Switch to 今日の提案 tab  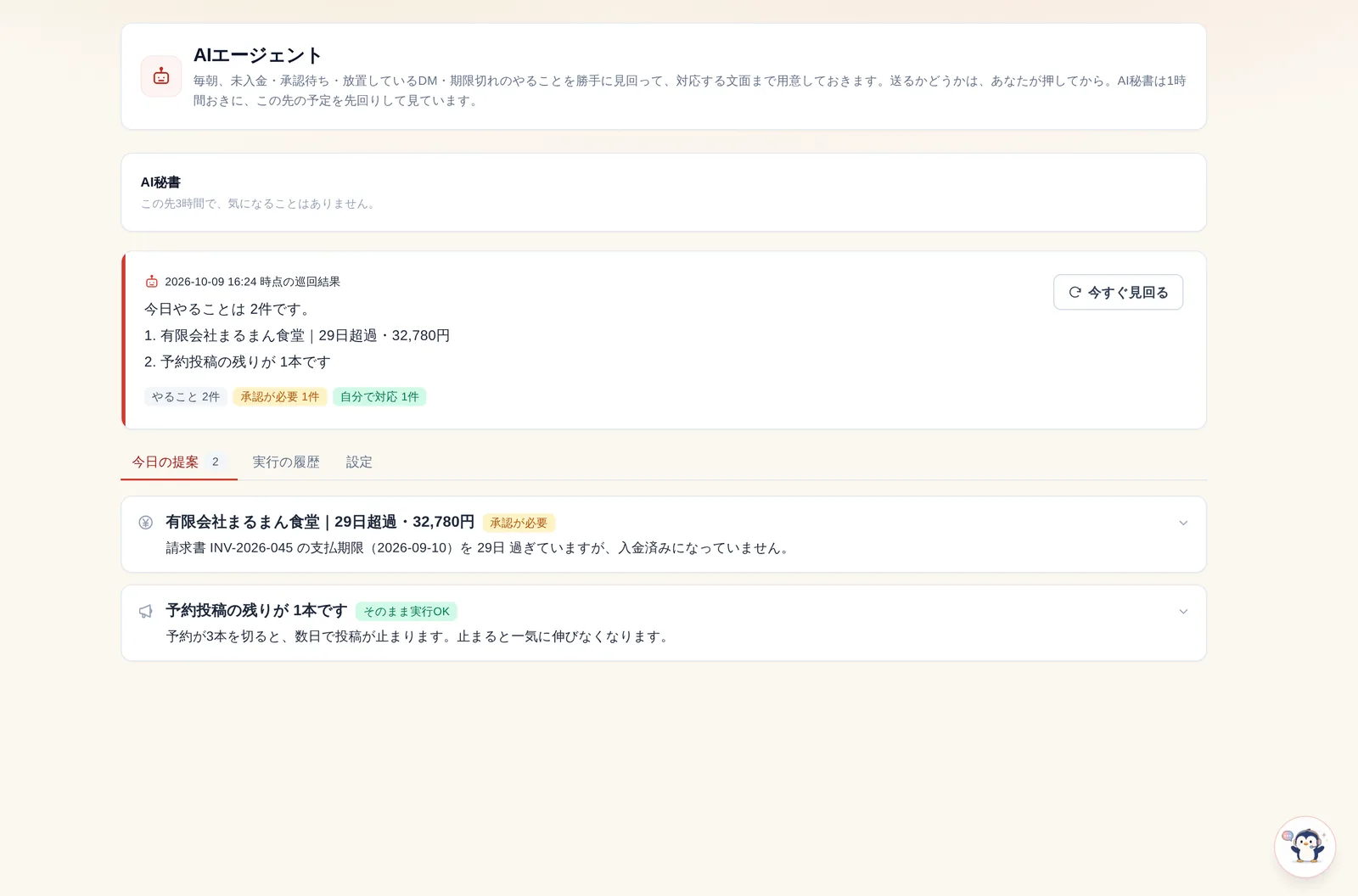[179, 462]
